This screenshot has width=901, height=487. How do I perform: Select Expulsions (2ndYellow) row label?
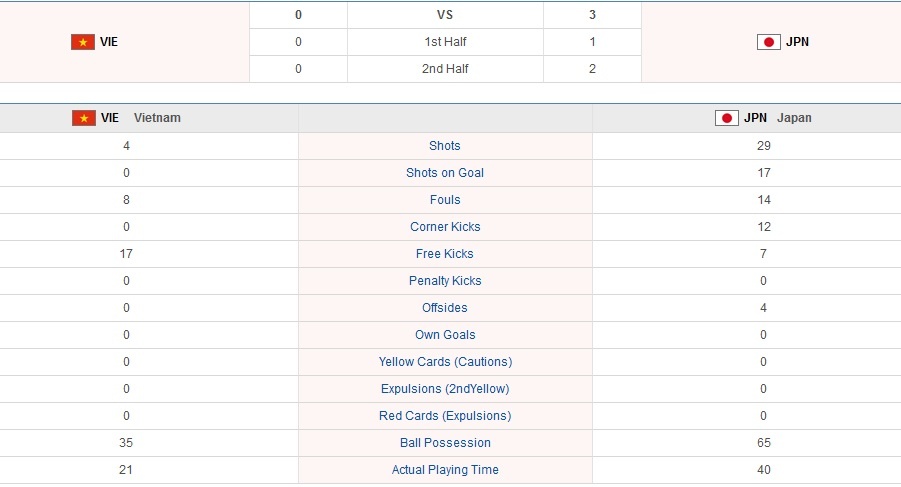tap(445, 389)
